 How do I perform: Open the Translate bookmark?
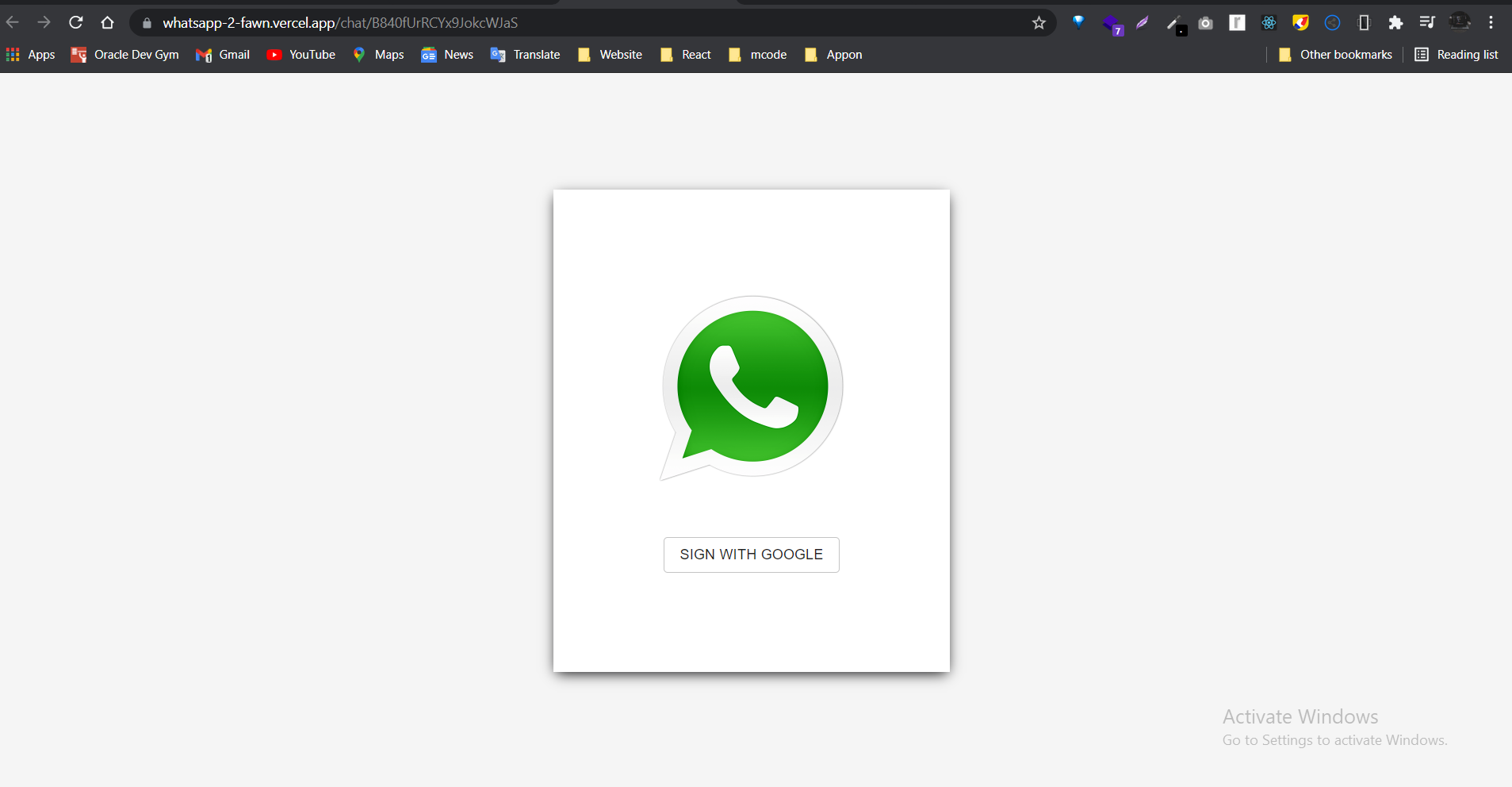526,55
